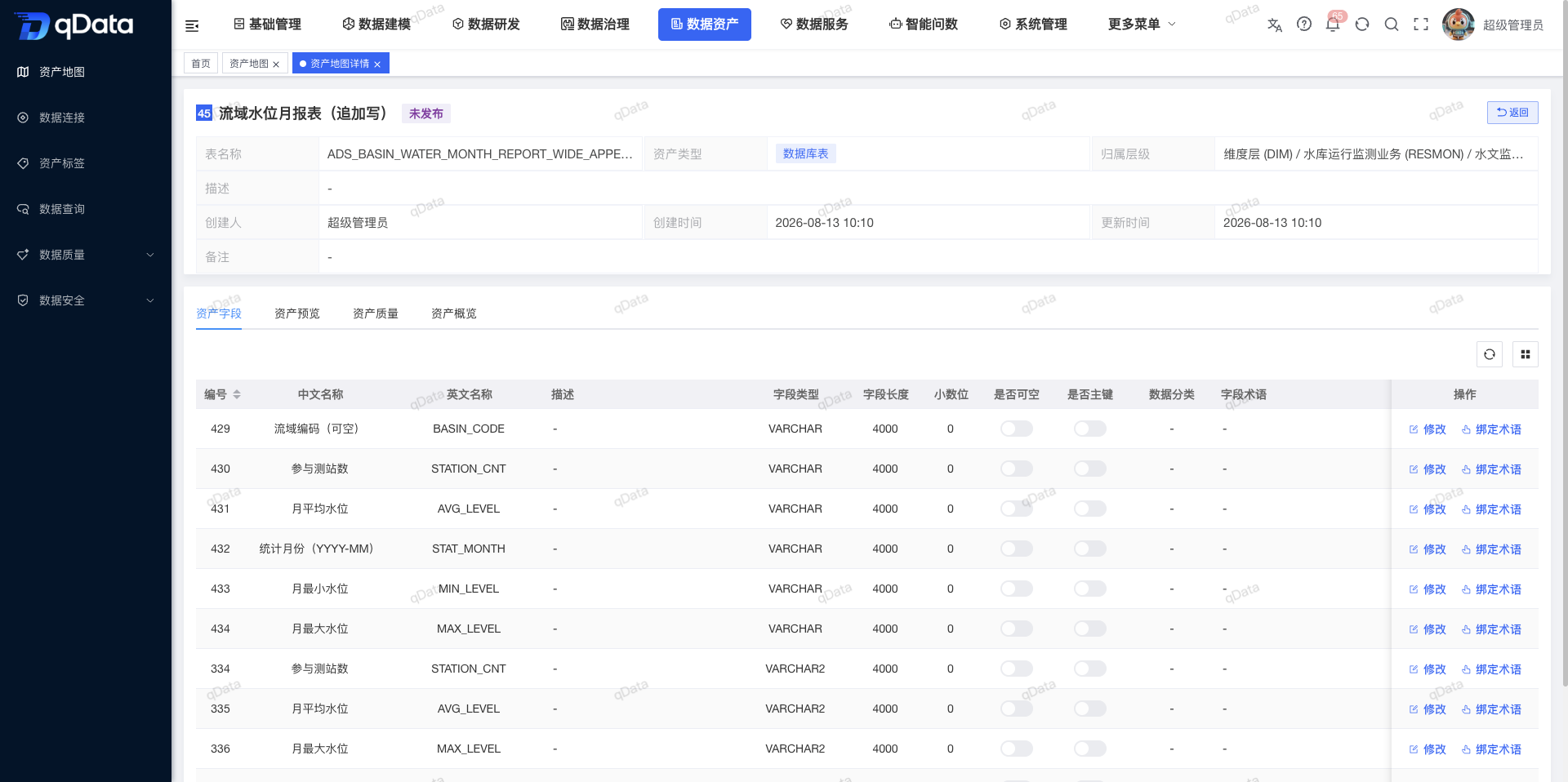
Task: Select the 资产字段 tab
Action: pyautogui.click(x=219, y=313)
